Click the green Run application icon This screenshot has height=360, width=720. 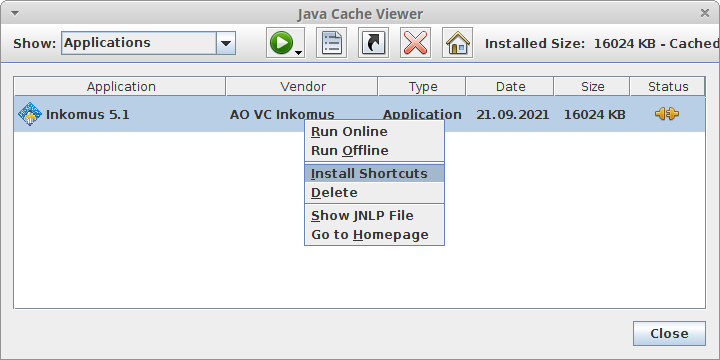click(x=281, y=43)
